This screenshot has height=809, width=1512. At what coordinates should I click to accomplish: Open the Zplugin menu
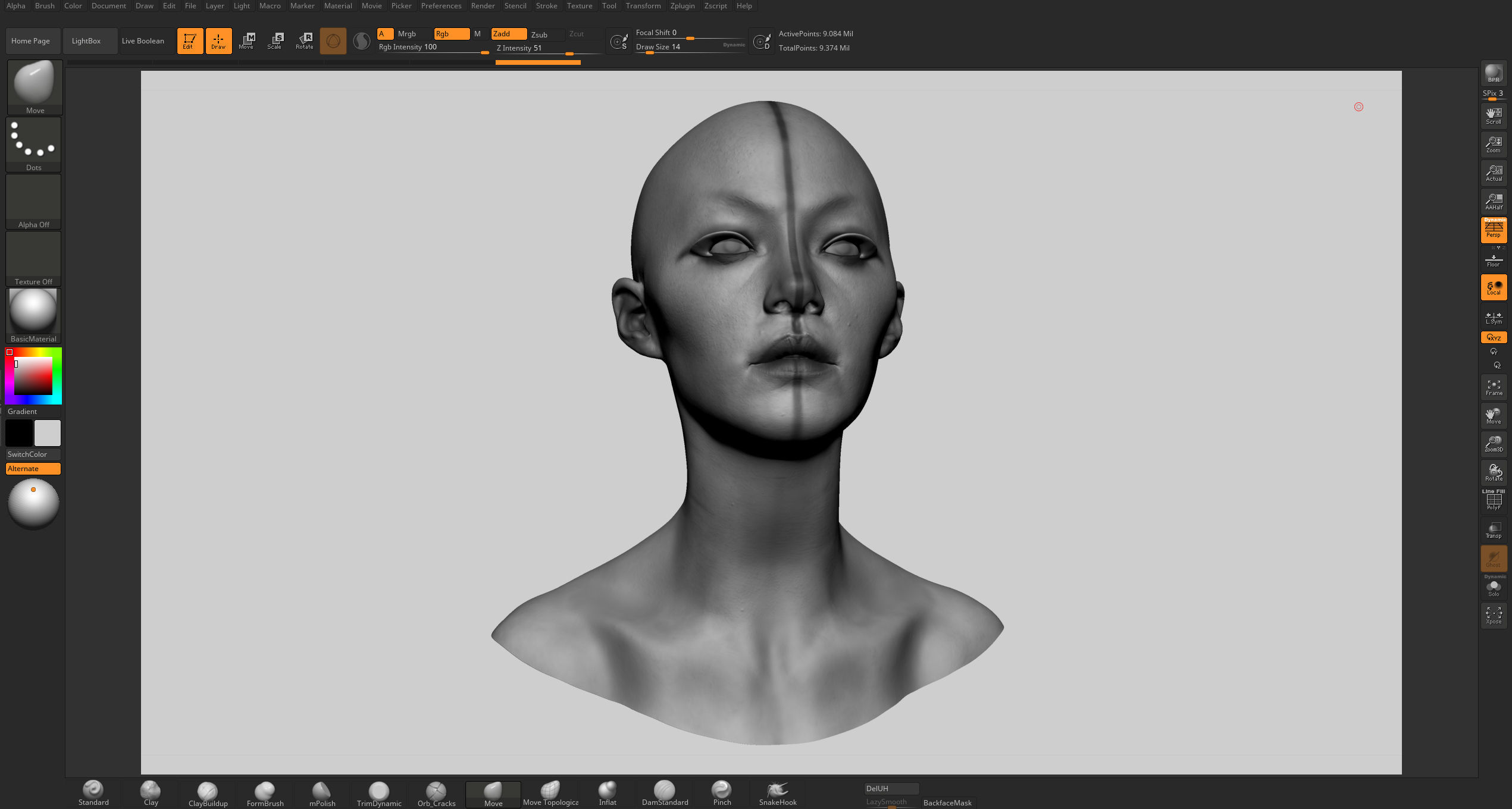pyautogui.click(x=682, y=6)
